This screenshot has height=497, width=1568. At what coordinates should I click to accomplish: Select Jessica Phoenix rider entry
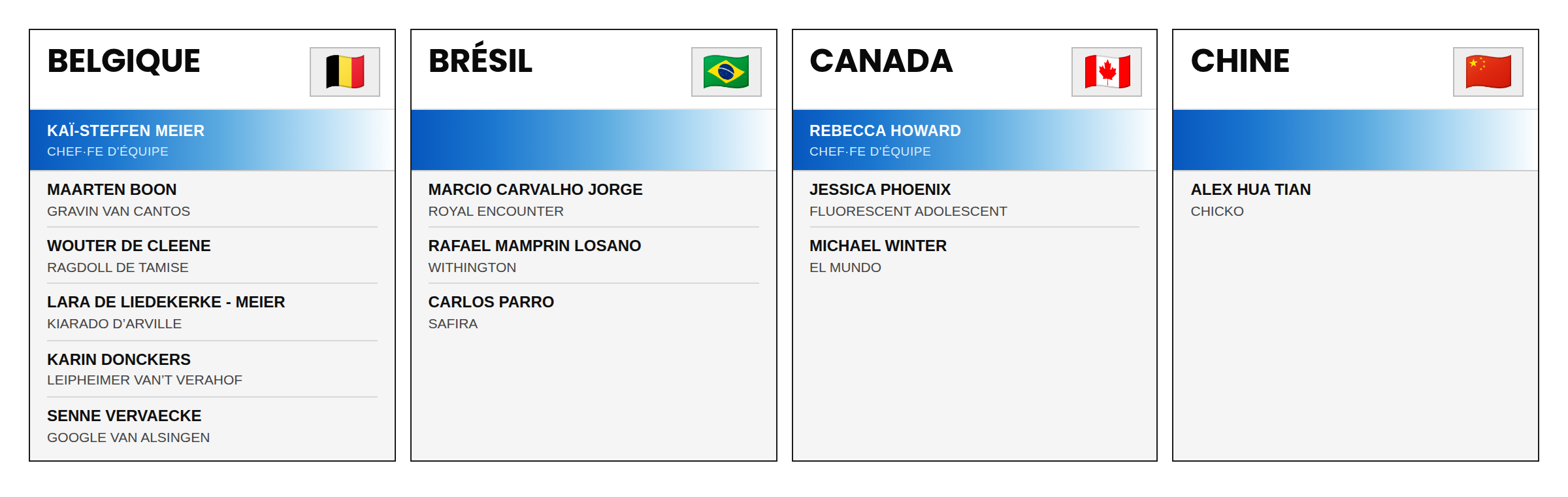pos(974,199)
